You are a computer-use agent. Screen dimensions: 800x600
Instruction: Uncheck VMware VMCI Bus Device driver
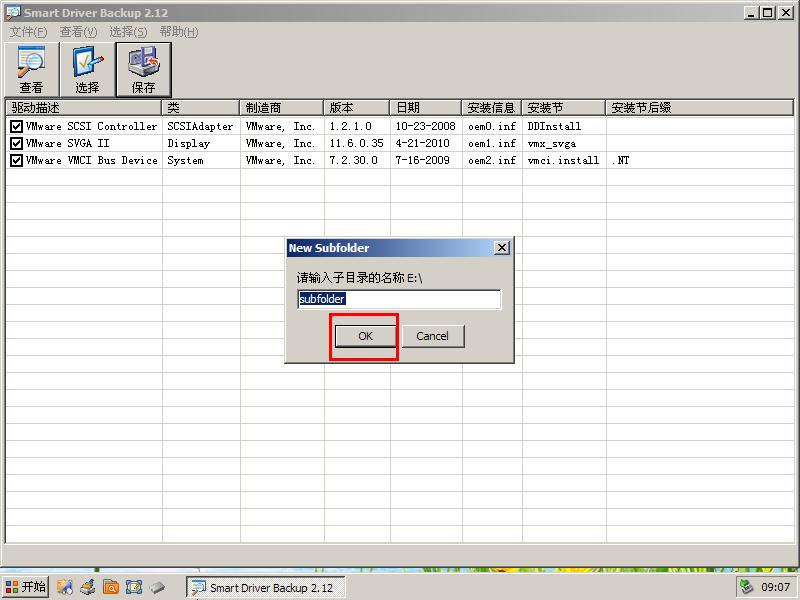(16, 160)
